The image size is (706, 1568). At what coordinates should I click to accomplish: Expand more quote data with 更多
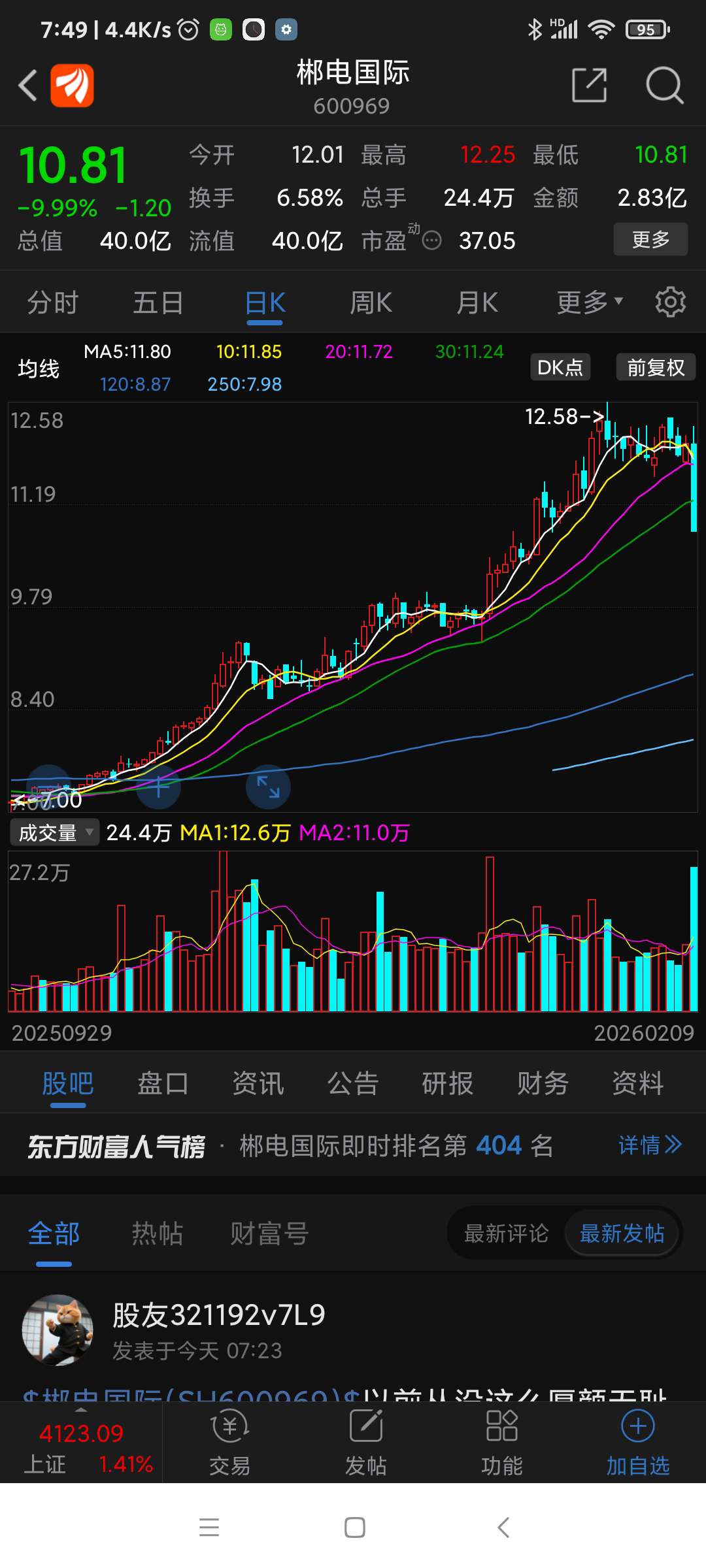tap(650, 239)
